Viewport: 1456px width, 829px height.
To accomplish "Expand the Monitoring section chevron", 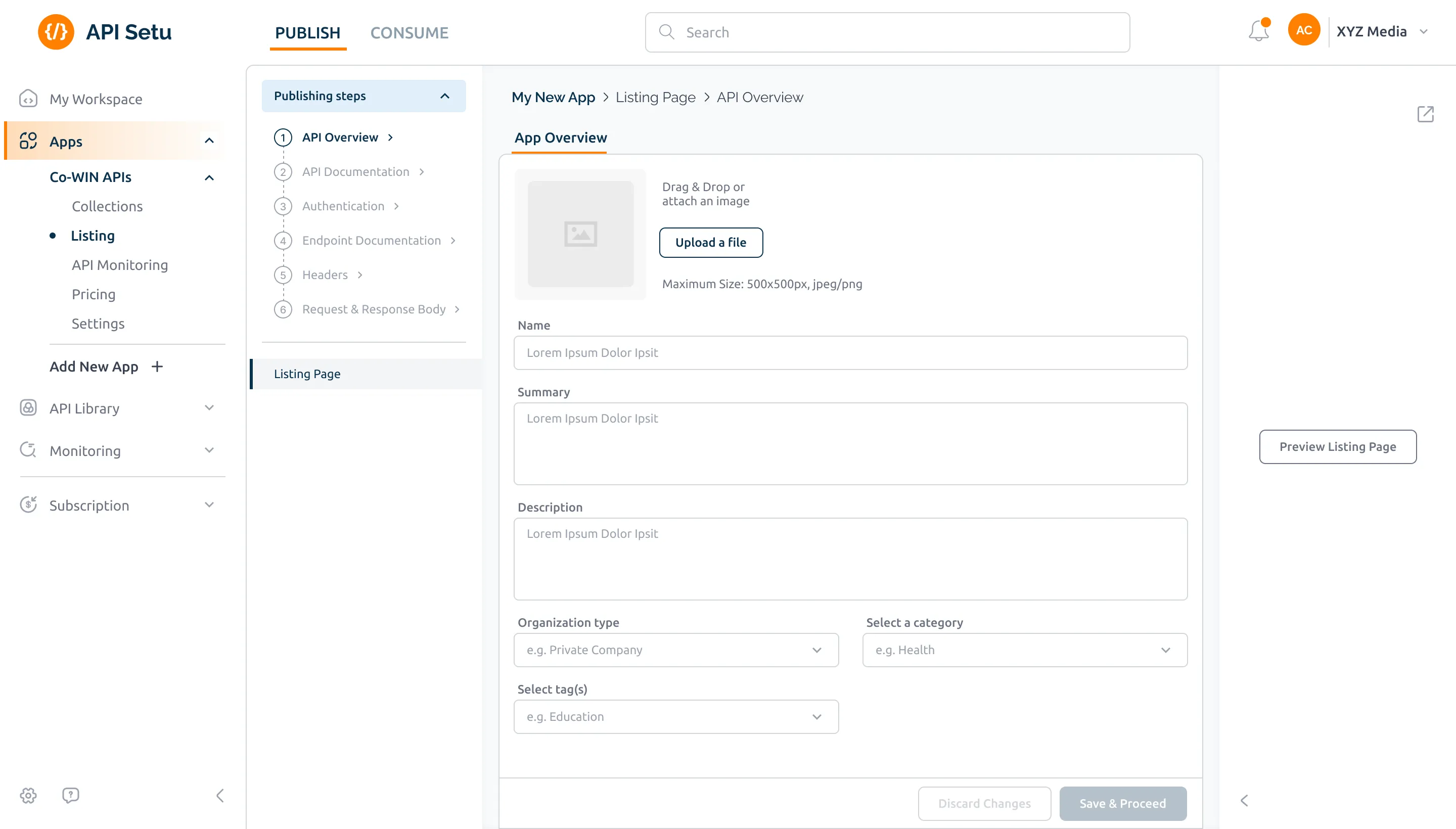I will click(209, 450).
